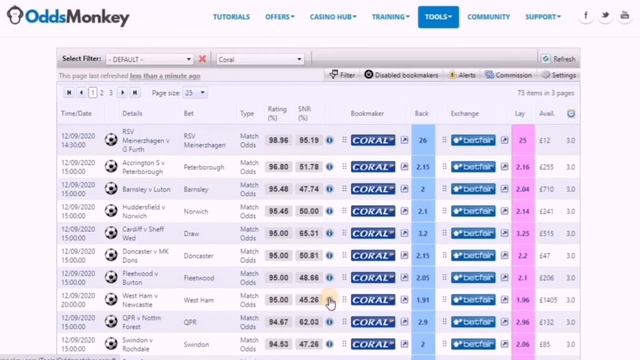Click info icon for Peterborough row
This screenshot has width=640, height=360.
[x=329, y=167]
